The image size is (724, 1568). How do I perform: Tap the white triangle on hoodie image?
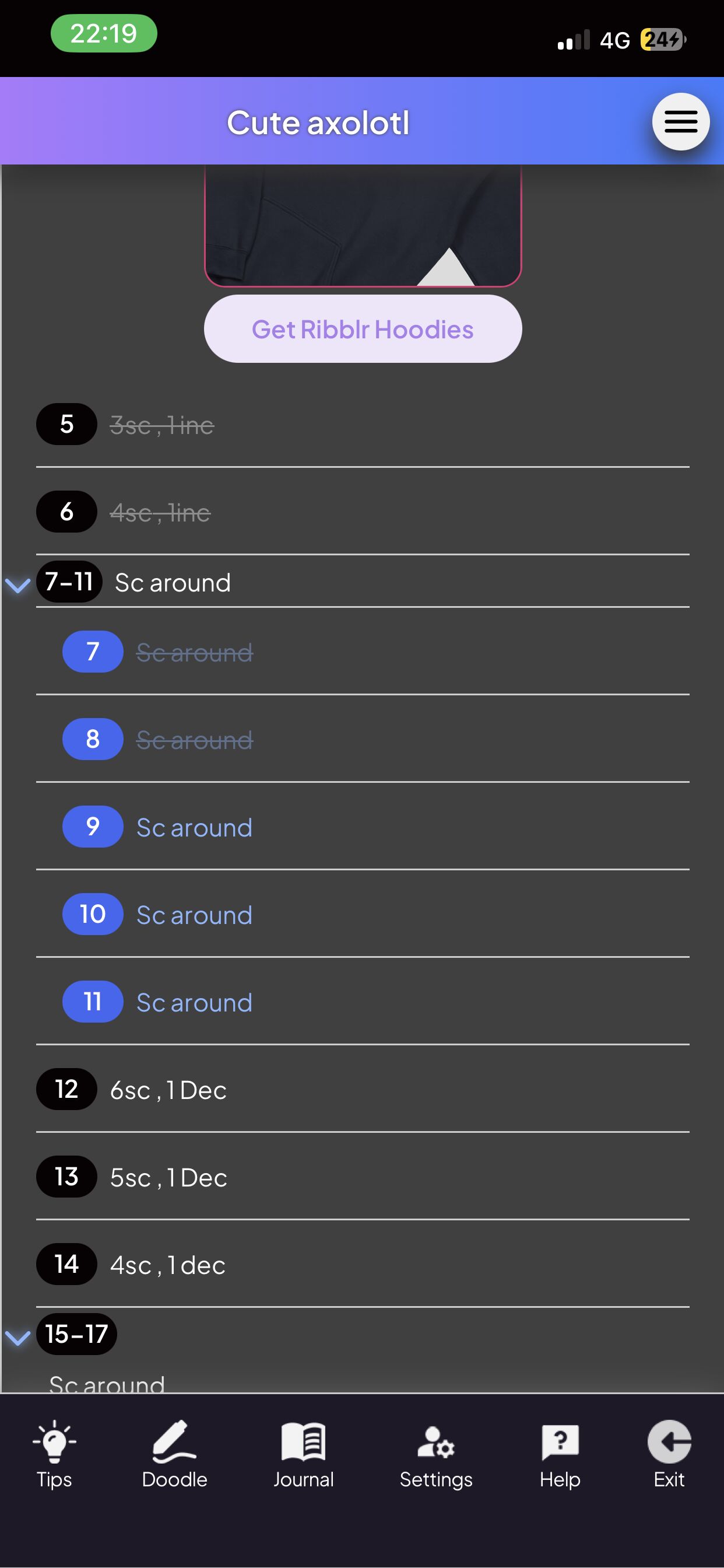click(x=447, y=269)
